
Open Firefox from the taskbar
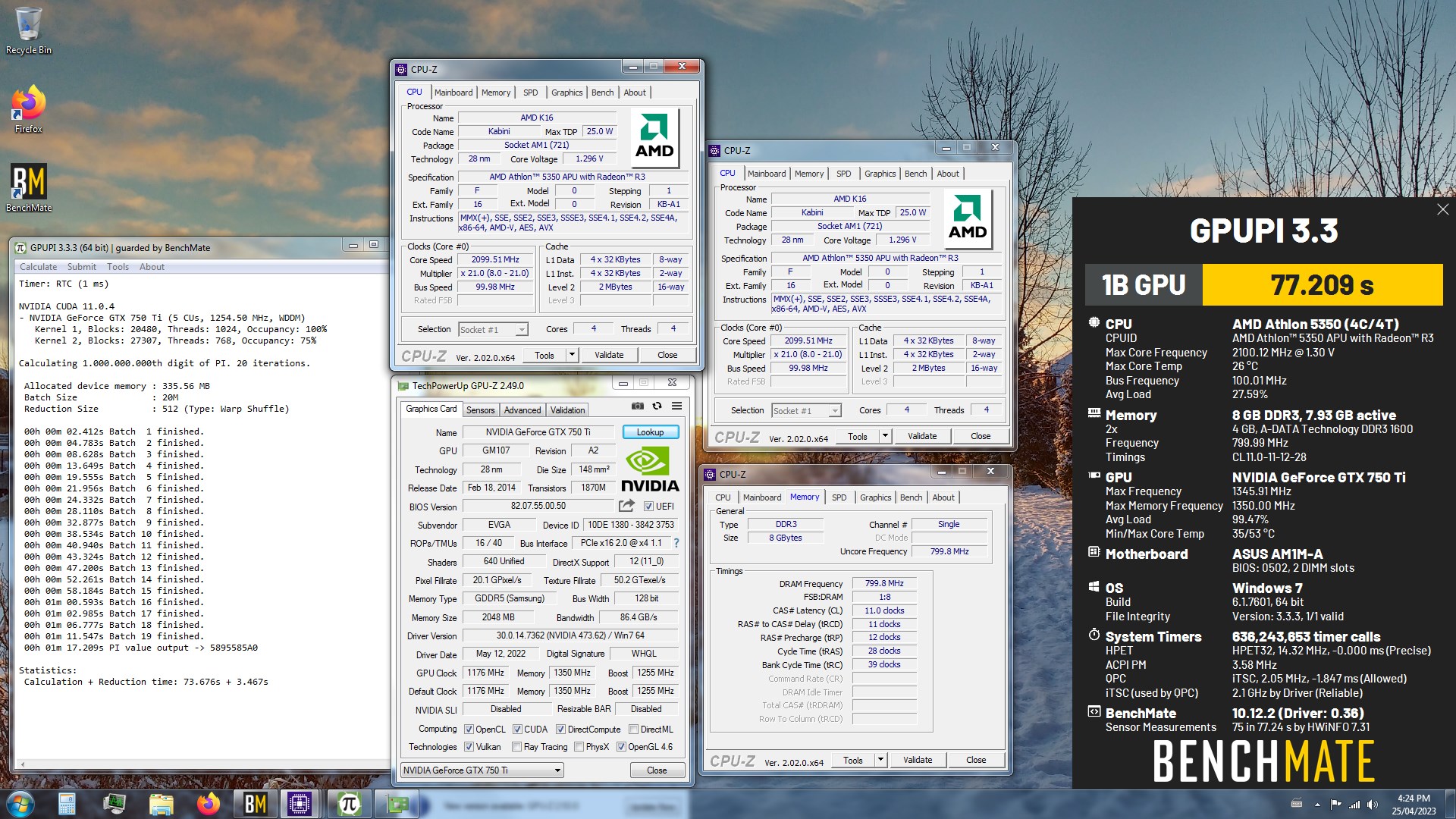[x=209, y=804]
